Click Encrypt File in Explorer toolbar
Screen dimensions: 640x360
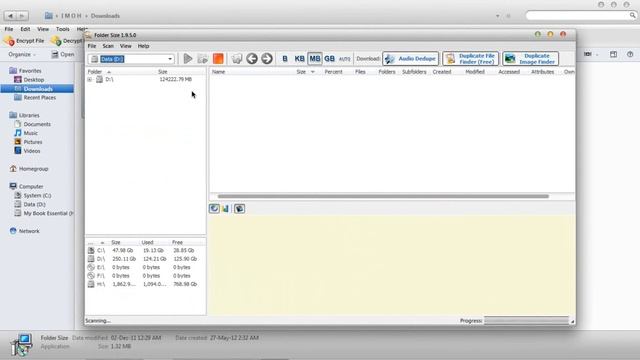click(25, 41)
